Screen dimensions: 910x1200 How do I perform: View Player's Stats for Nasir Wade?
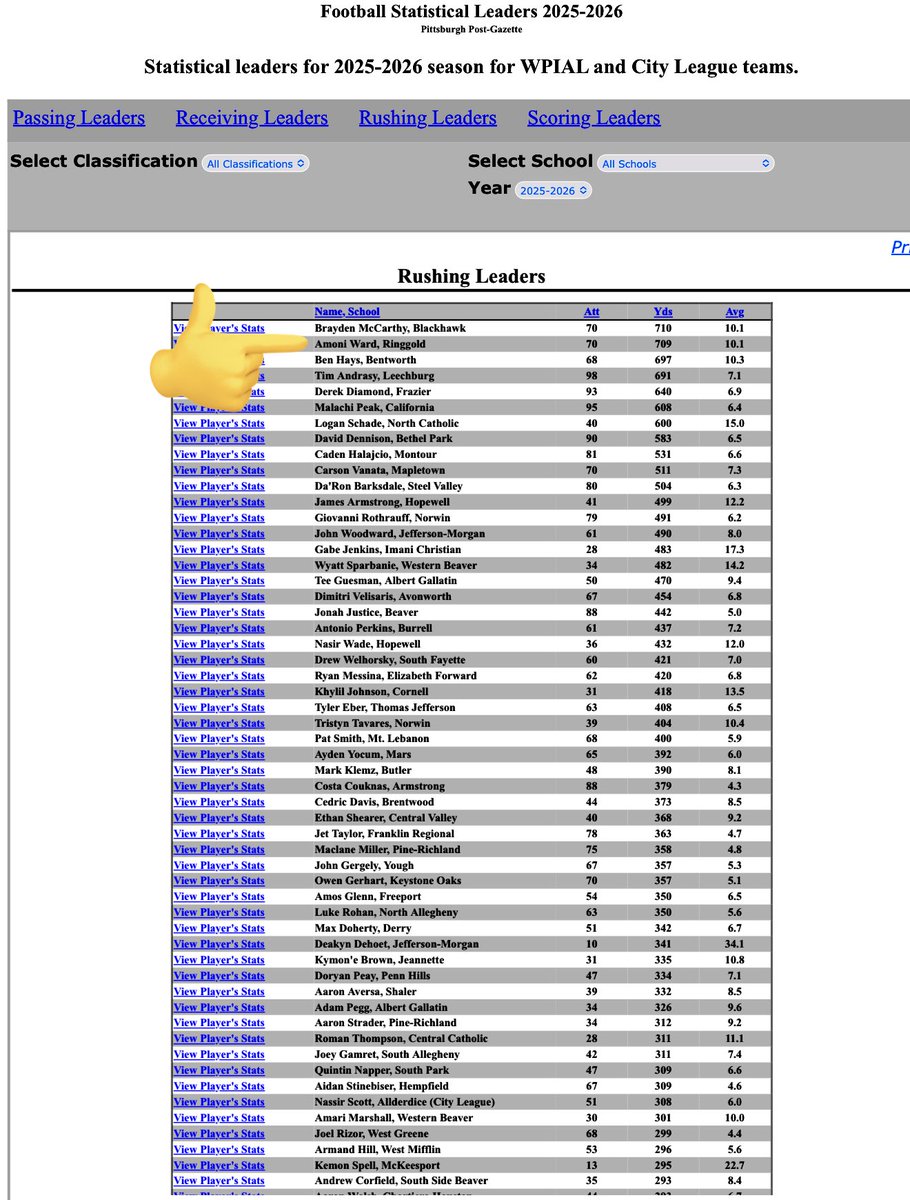point(219,644)
